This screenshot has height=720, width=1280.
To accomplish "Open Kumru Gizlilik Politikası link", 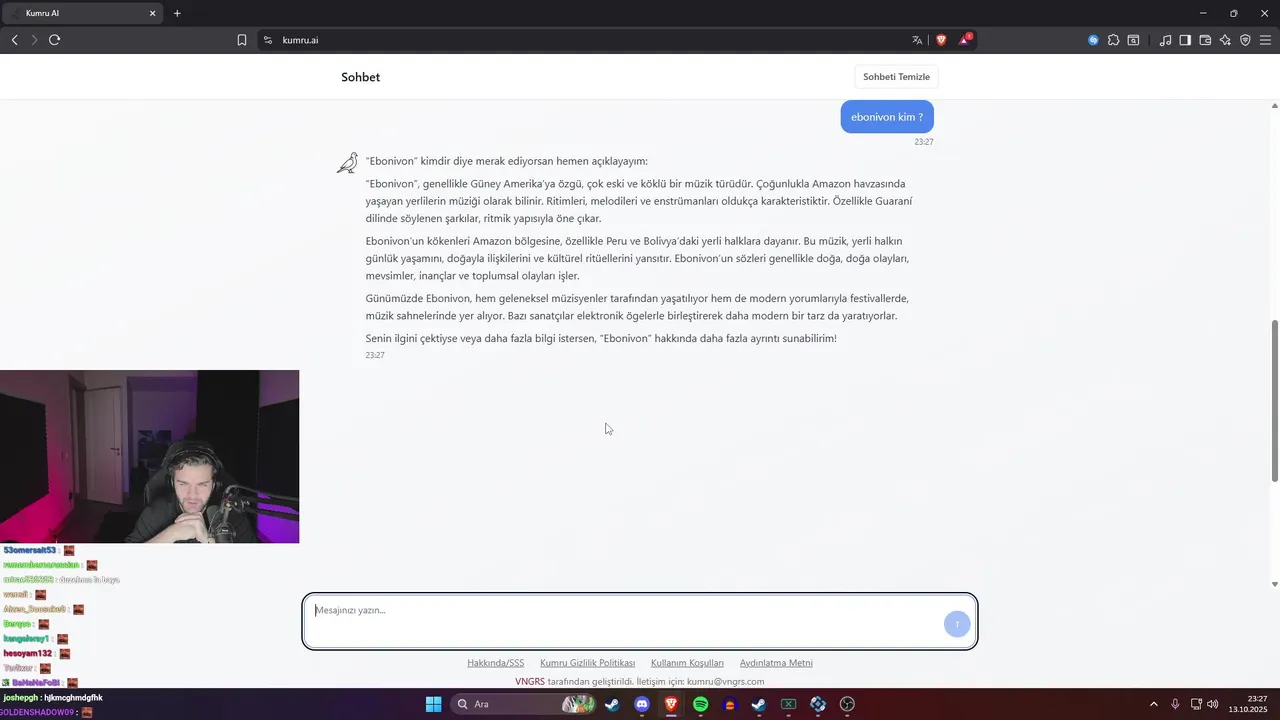I will (x=587, y=663).
